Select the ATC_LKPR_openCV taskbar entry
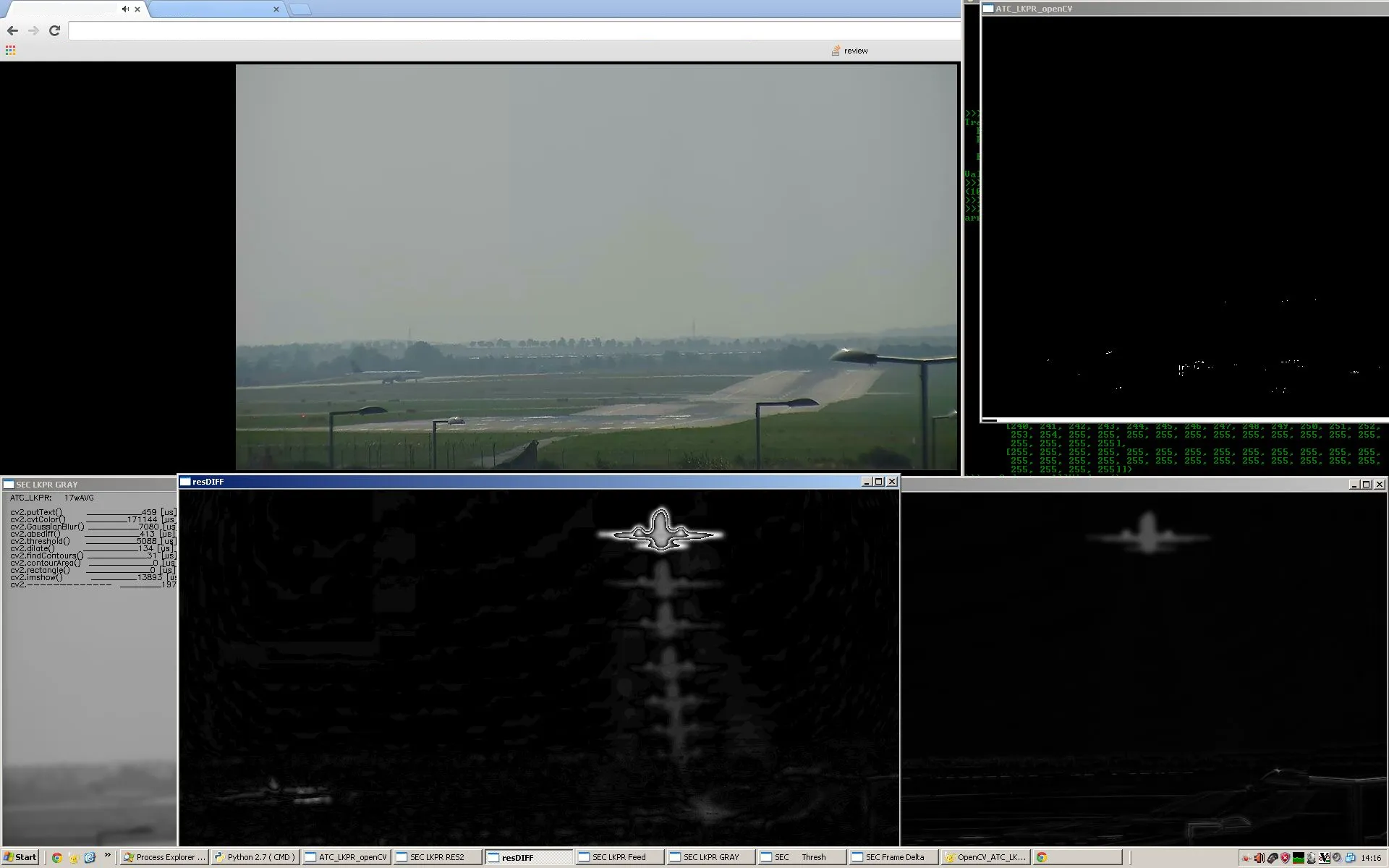The height and width of the screenshot is (868, 1389). click(x=346, y=857)
